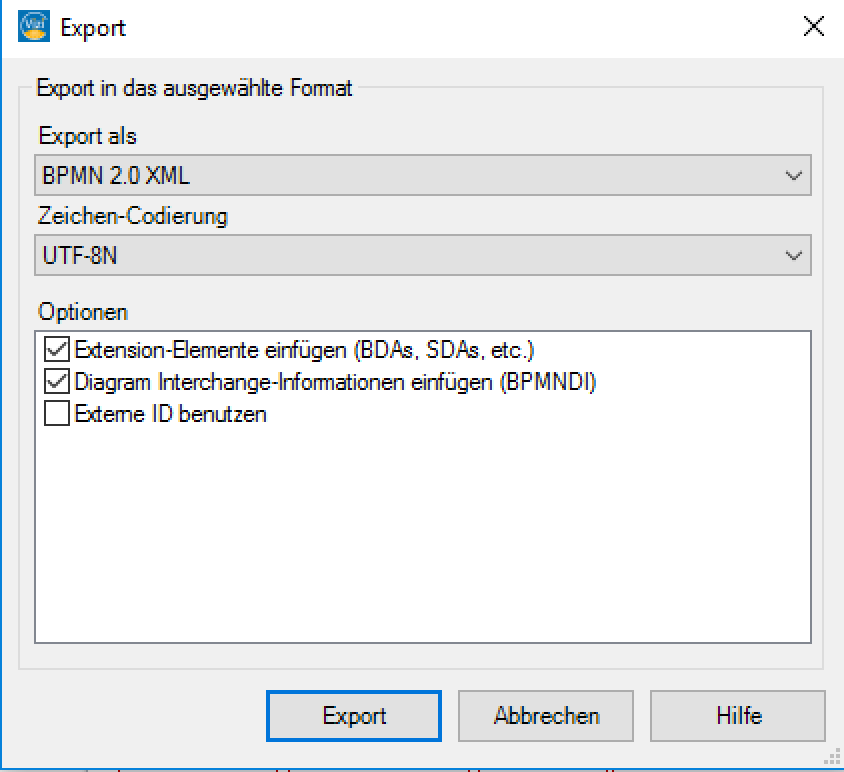Select the 'Externe ID benutzen' option label
The image size is (844, 772).
coord(171,414)
